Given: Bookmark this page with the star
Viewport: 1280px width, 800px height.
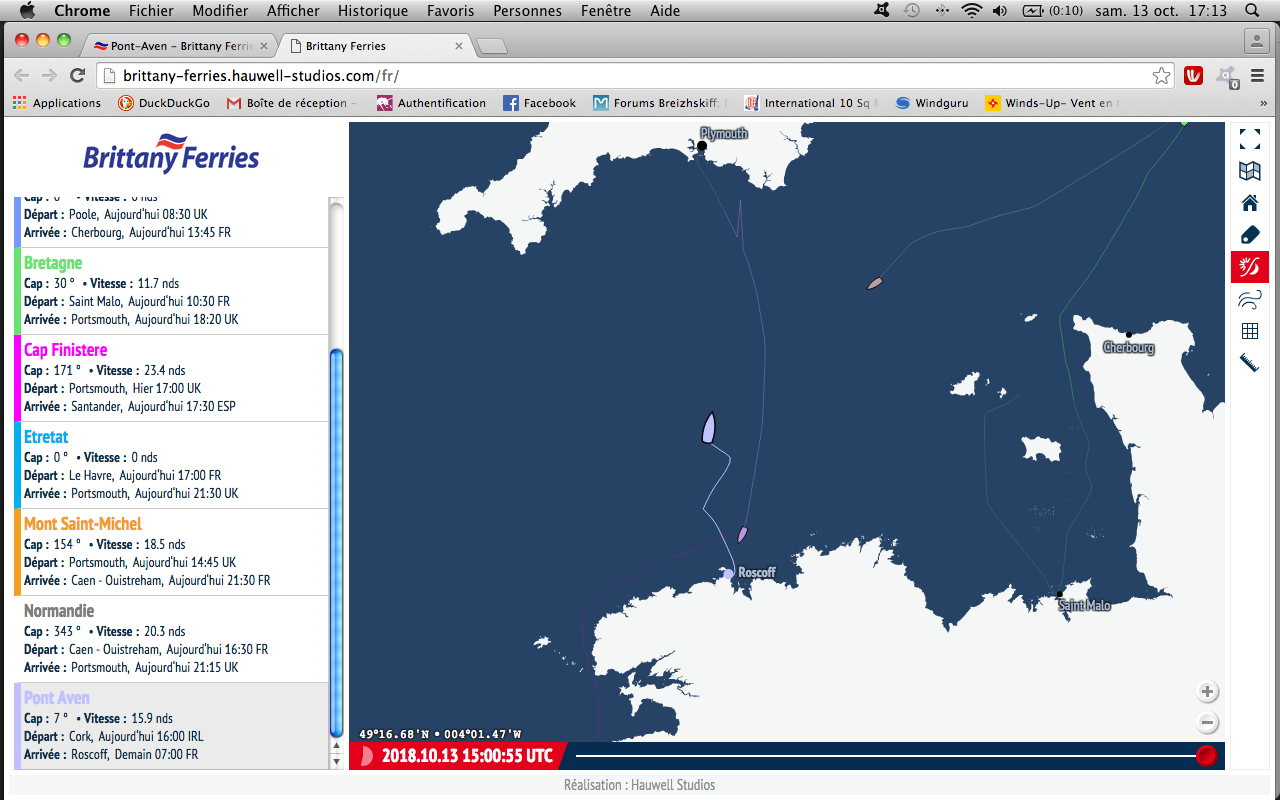Looking at the screenshot, I should [x=1161, y=76].
